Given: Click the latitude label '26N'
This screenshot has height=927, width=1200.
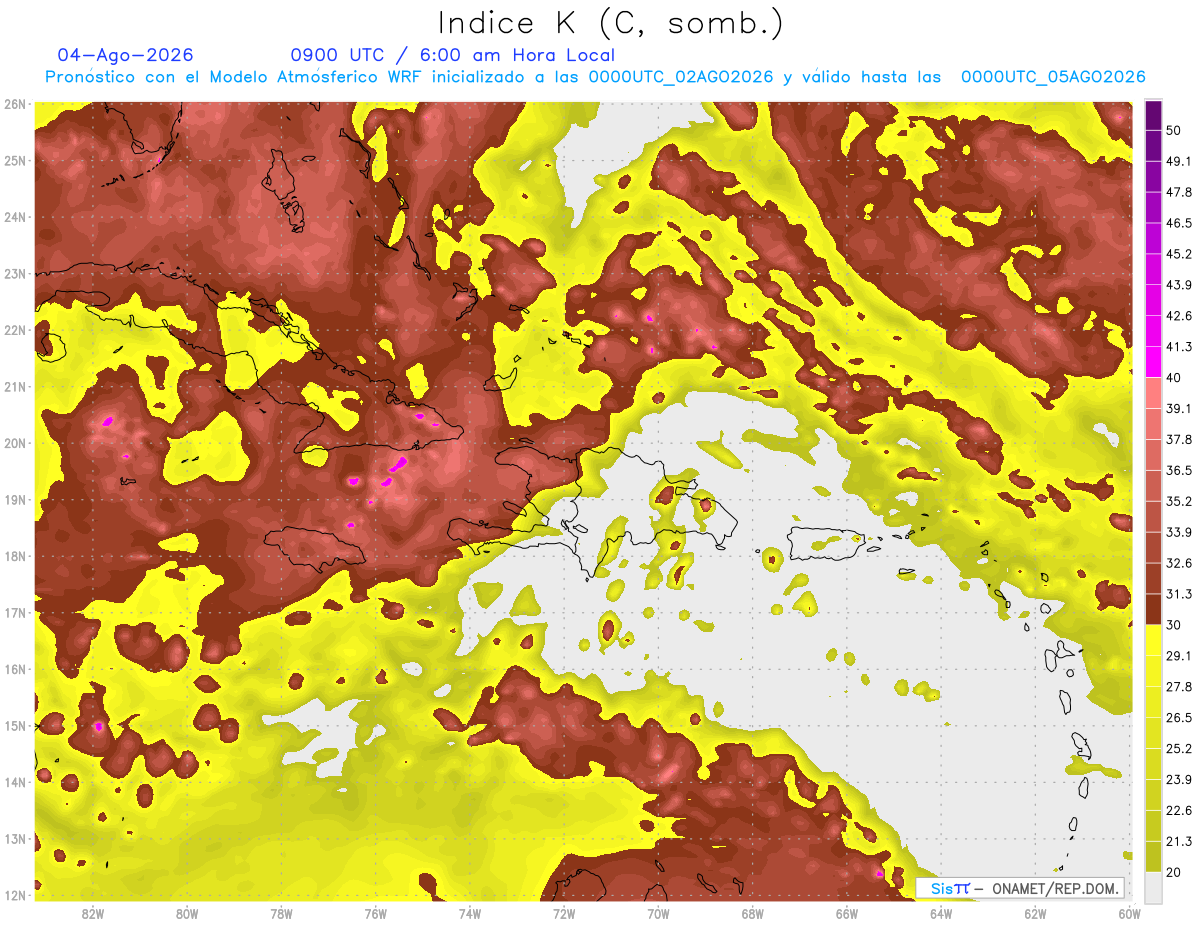Looking at the screenshot, I should pos(15,104).
